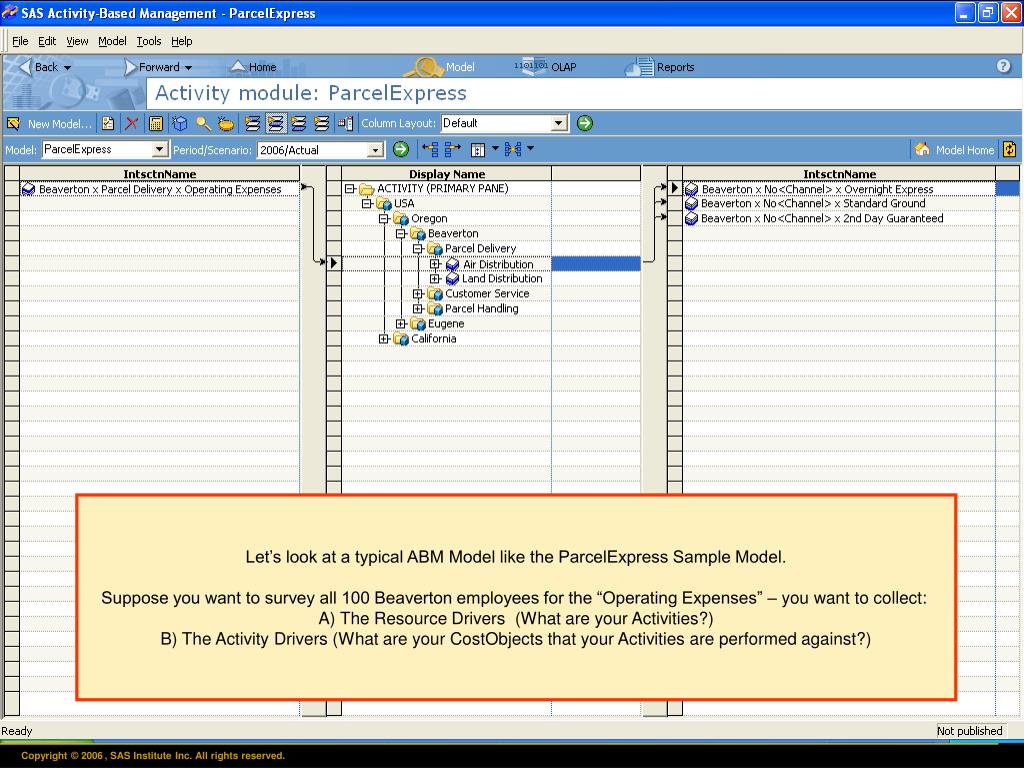Click the magnifying glass find icon
1024x768 pixels.
click(x=203, y=123)
